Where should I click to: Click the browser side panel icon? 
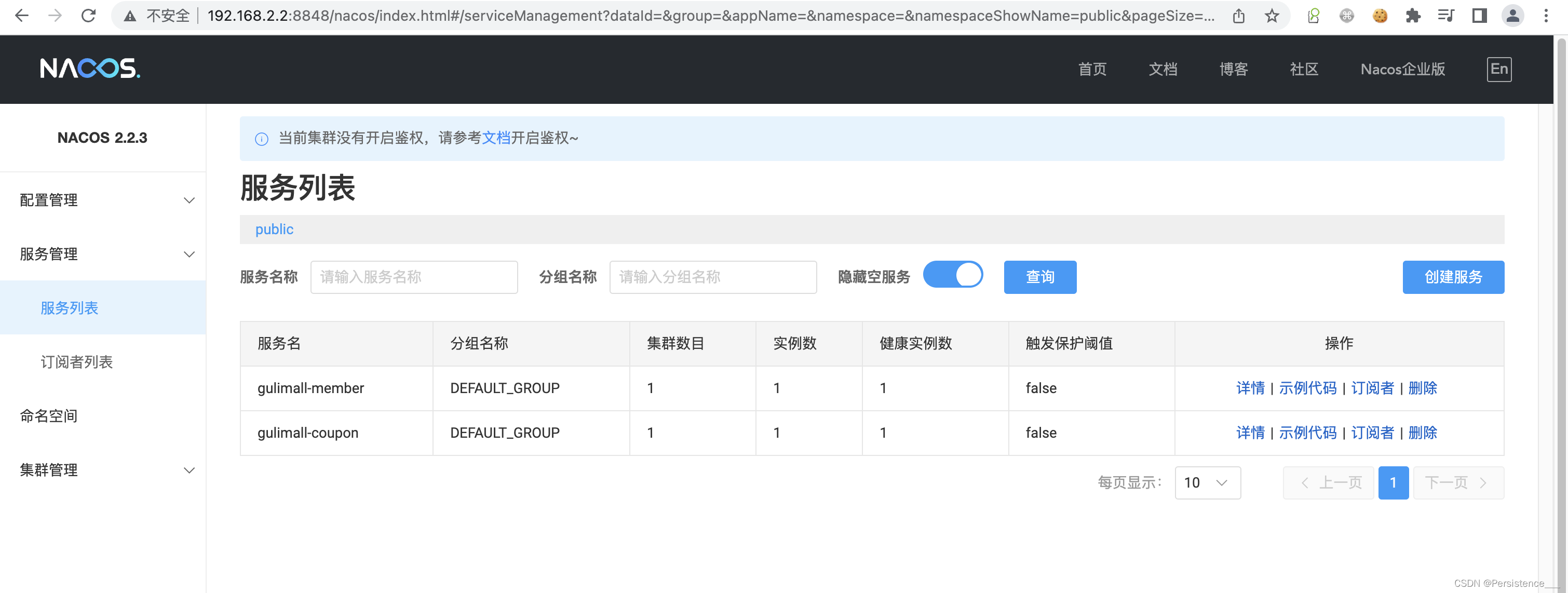click(x=1479, y=16)
